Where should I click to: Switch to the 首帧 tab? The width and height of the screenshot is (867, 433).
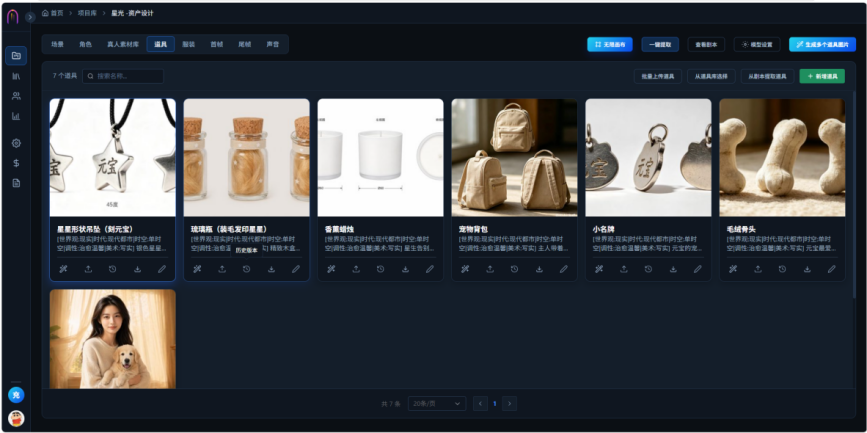pos(217,44)
